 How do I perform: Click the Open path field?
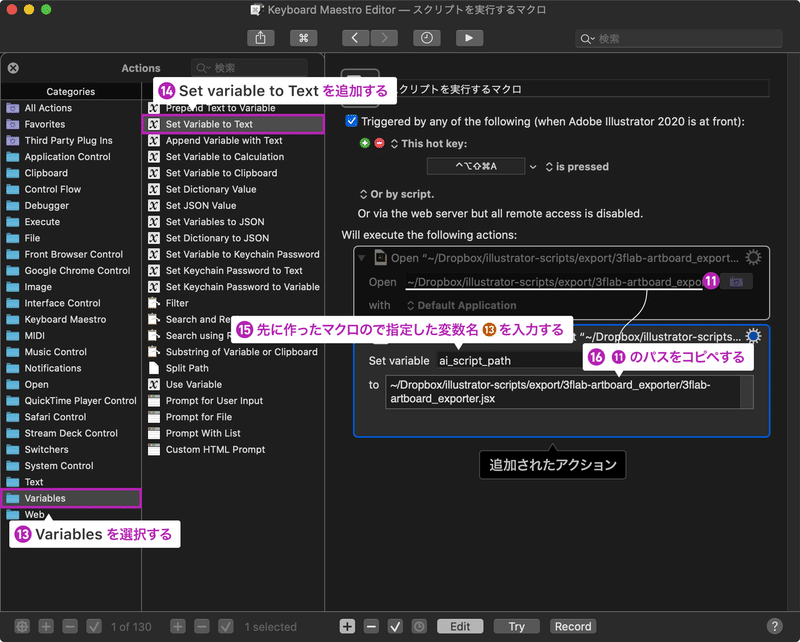(x=554, y=282)
